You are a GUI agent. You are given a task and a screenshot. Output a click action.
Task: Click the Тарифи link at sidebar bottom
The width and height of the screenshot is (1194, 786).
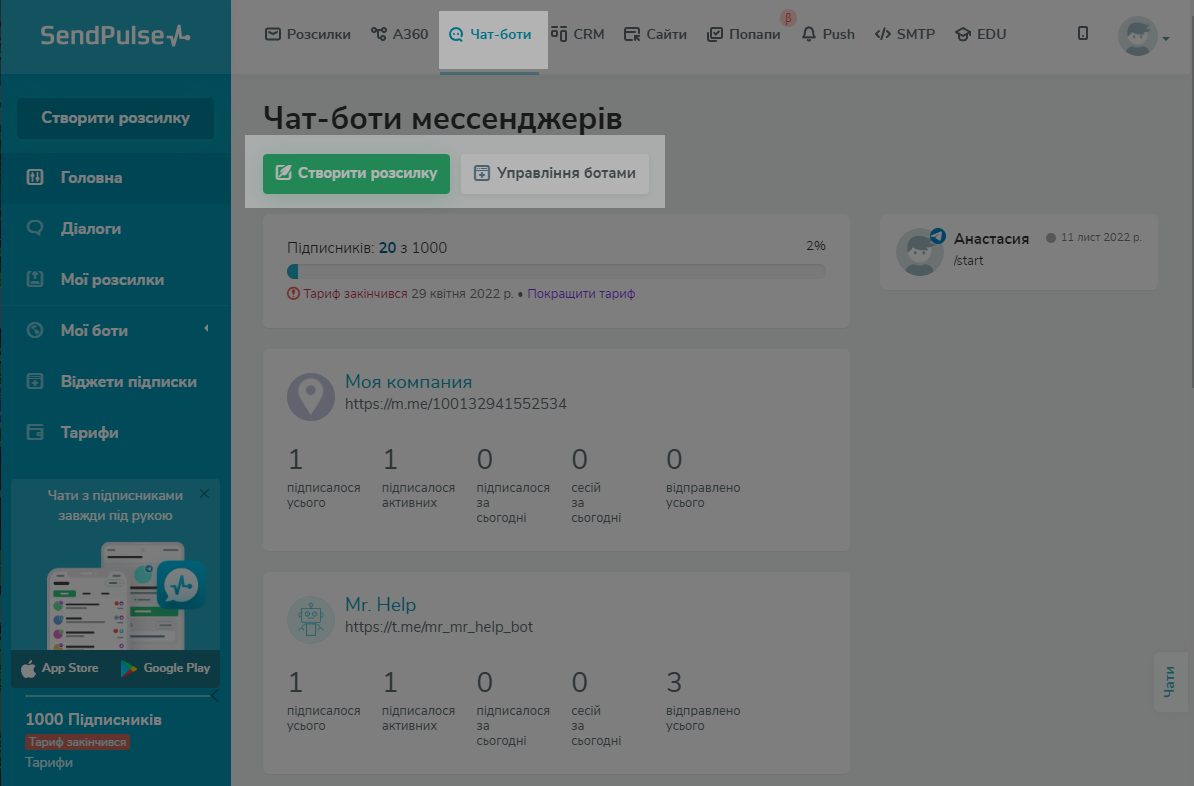click(x=49, y=762)
